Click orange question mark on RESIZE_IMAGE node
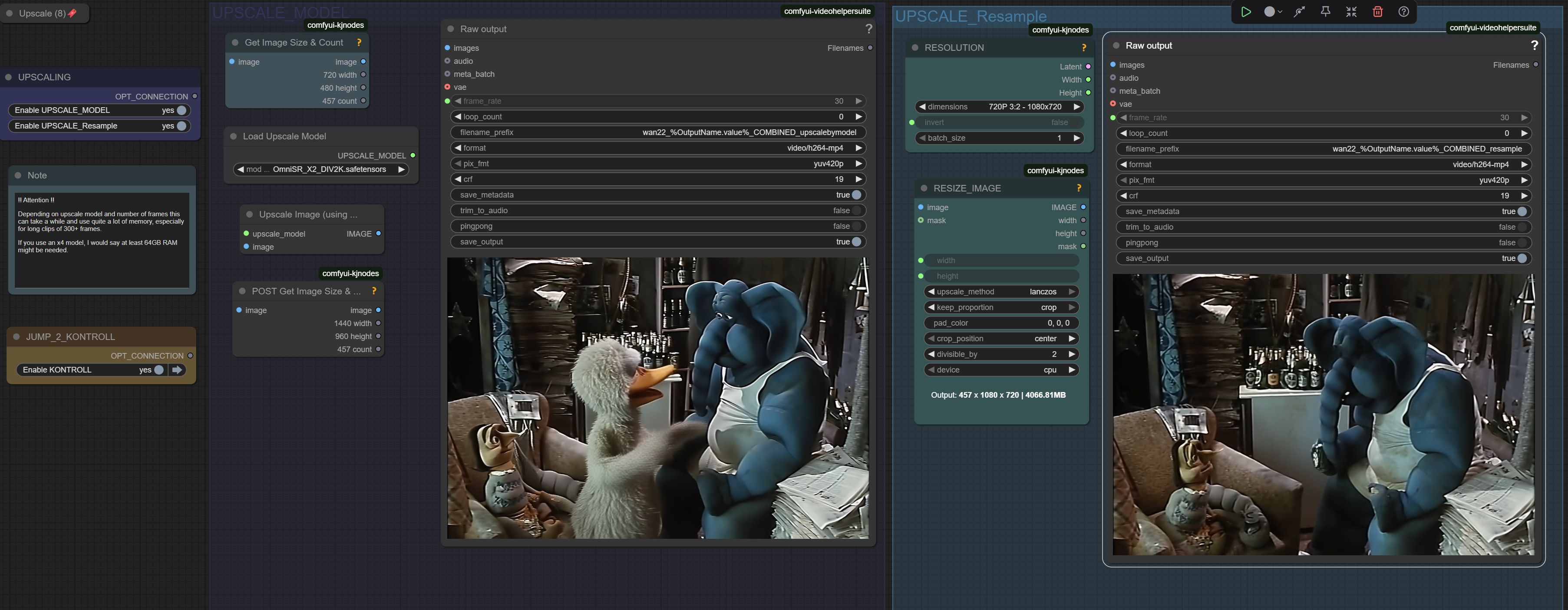Image resolution: width=1568 pixels, height=610 pixels. point(1079,188)
